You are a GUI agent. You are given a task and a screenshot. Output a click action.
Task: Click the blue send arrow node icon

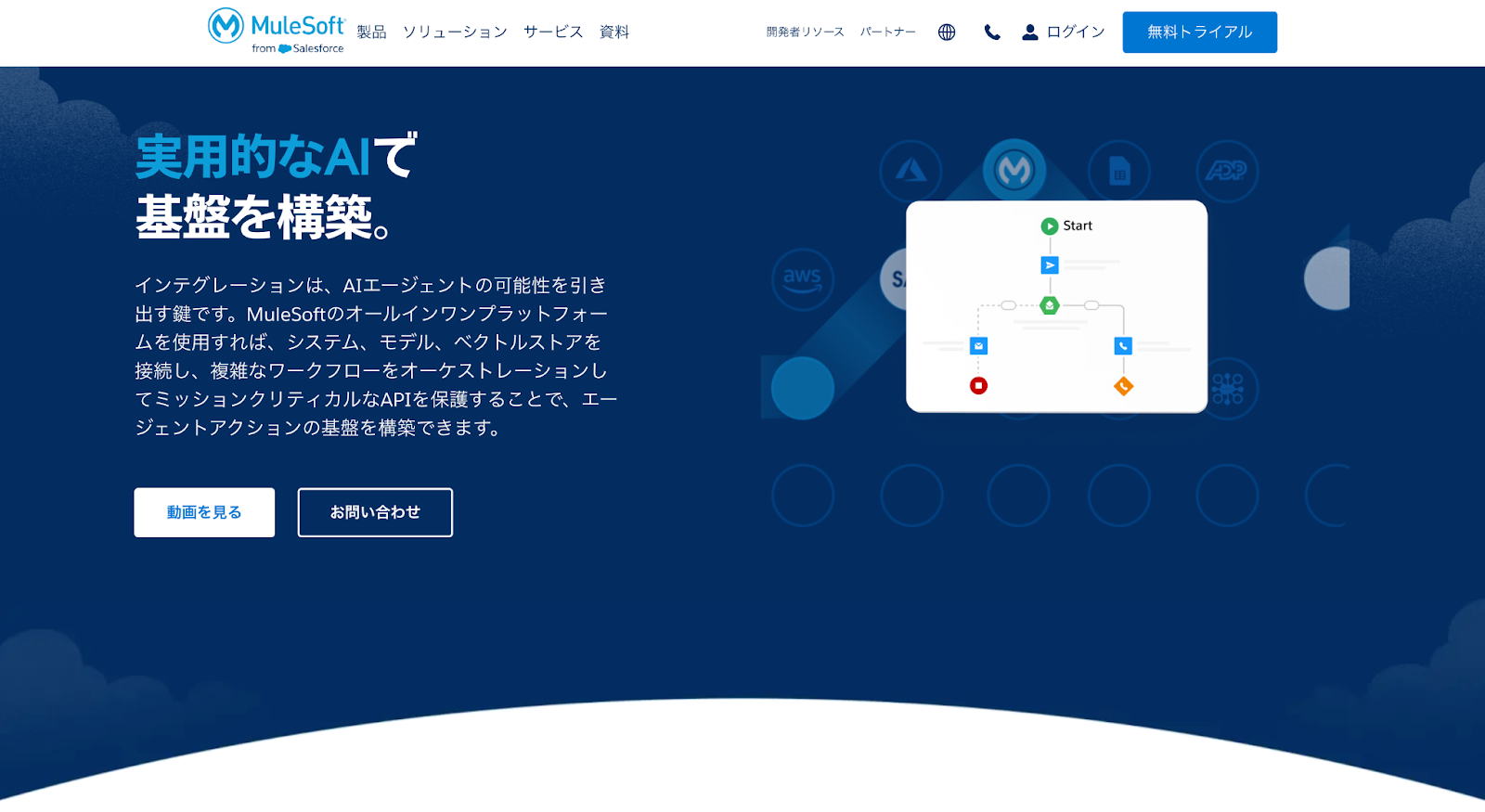(x=1050, y=265)
